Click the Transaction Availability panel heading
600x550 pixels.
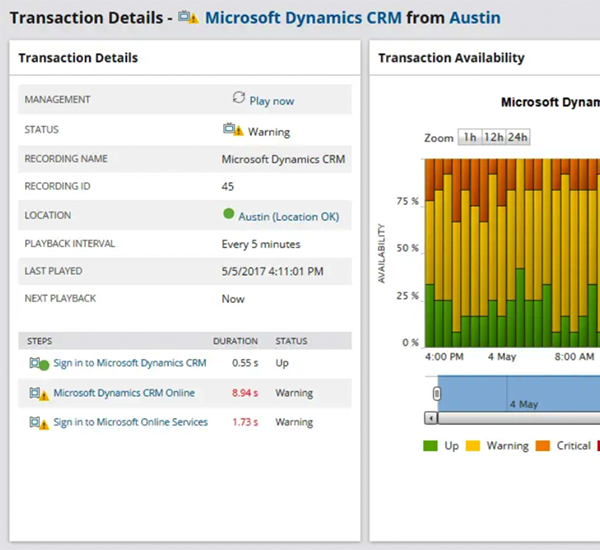(x=452, y=58)
